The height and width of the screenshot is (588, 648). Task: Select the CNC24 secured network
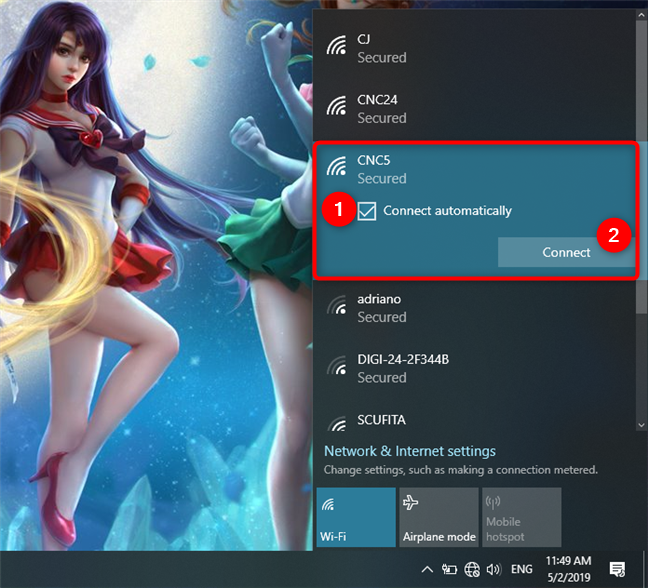coord(474,109)
